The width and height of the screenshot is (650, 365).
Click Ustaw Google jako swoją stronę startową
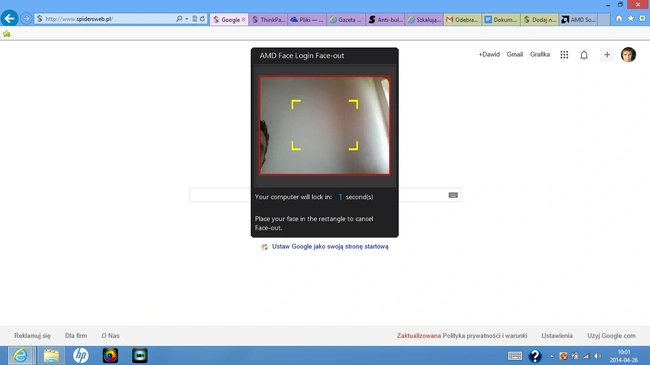330,247
